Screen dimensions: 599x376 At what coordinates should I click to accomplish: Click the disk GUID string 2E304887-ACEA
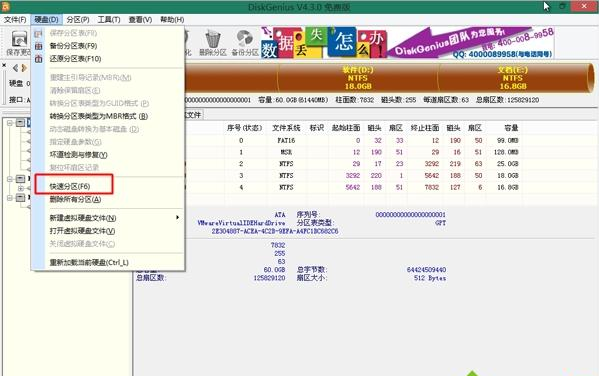[x=275, y=231]
